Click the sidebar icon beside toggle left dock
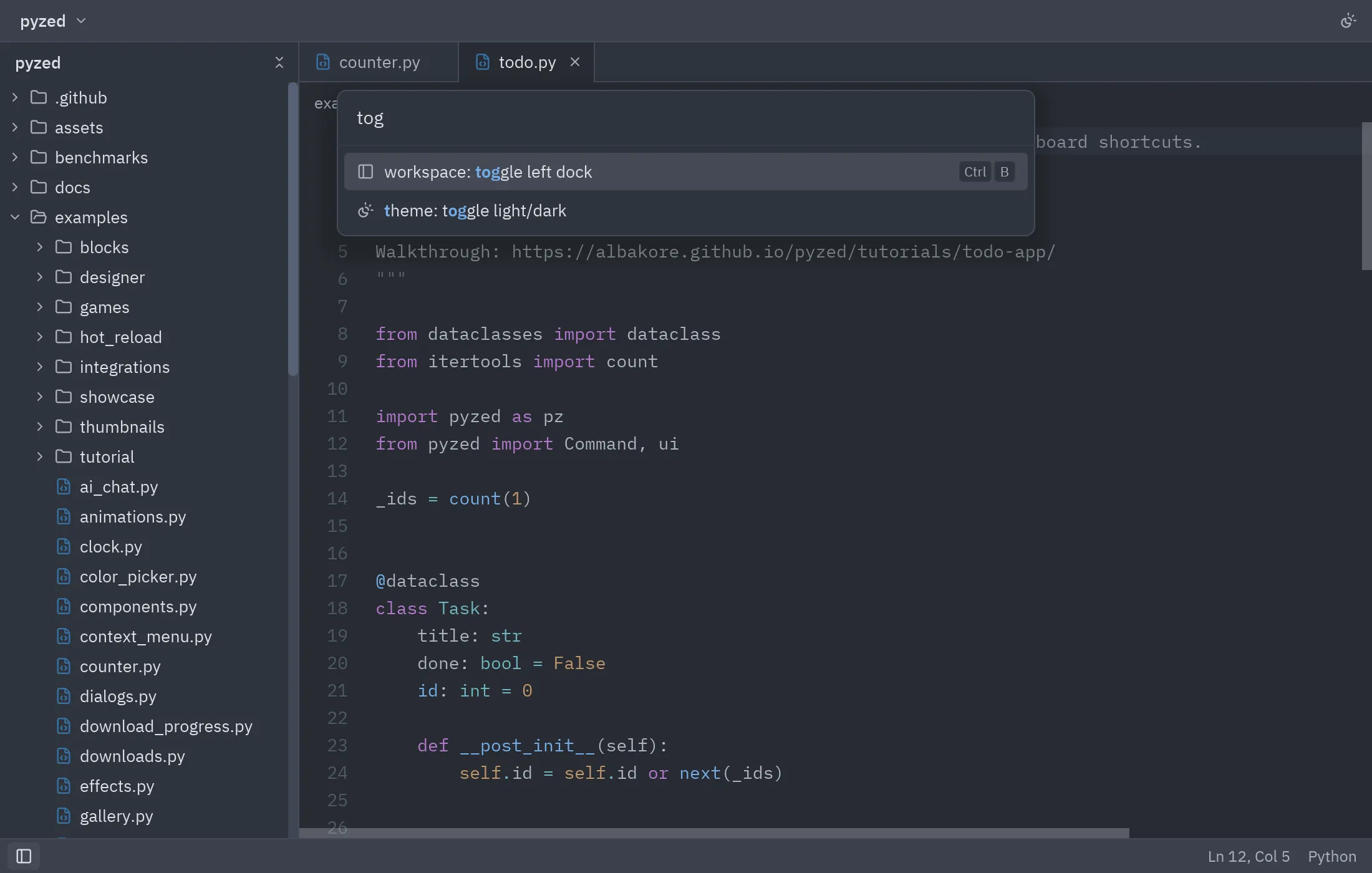 [365, 171]
